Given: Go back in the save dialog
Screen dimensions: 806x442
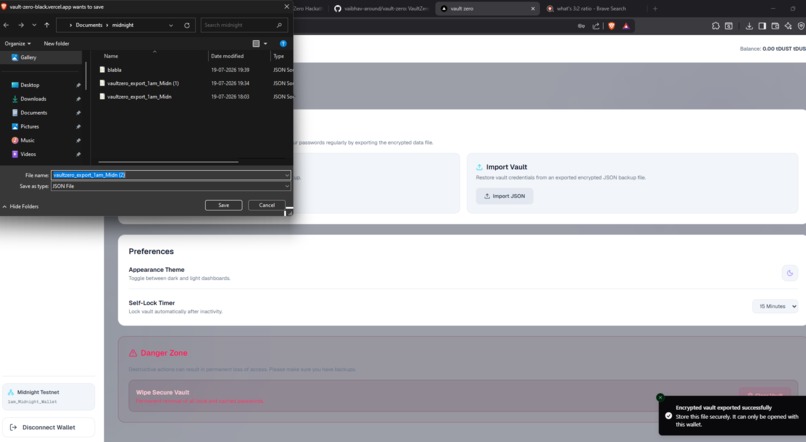Looking at the screenshot, I should (6, 25).
